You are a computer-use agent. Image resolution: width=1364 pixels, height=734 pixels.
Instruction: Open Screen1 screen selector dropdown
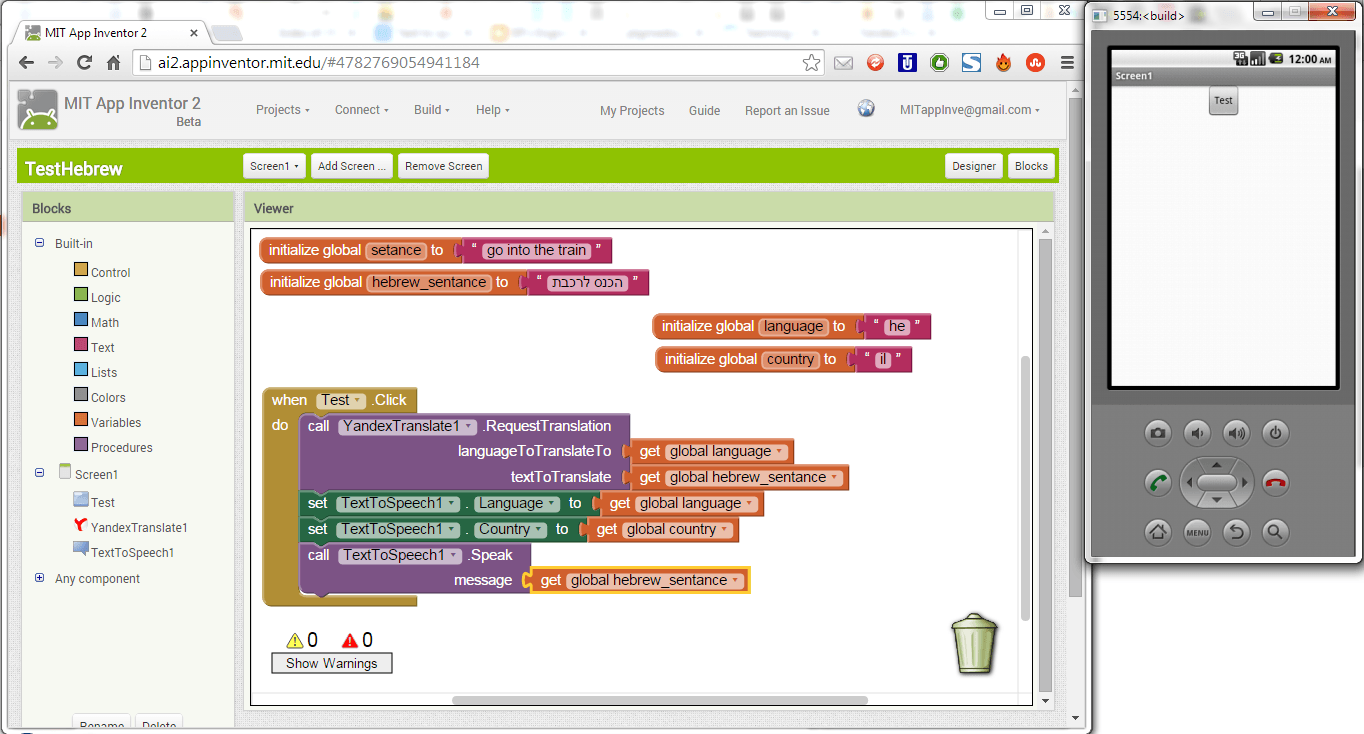pyautogui.click(x=274, y=166)
